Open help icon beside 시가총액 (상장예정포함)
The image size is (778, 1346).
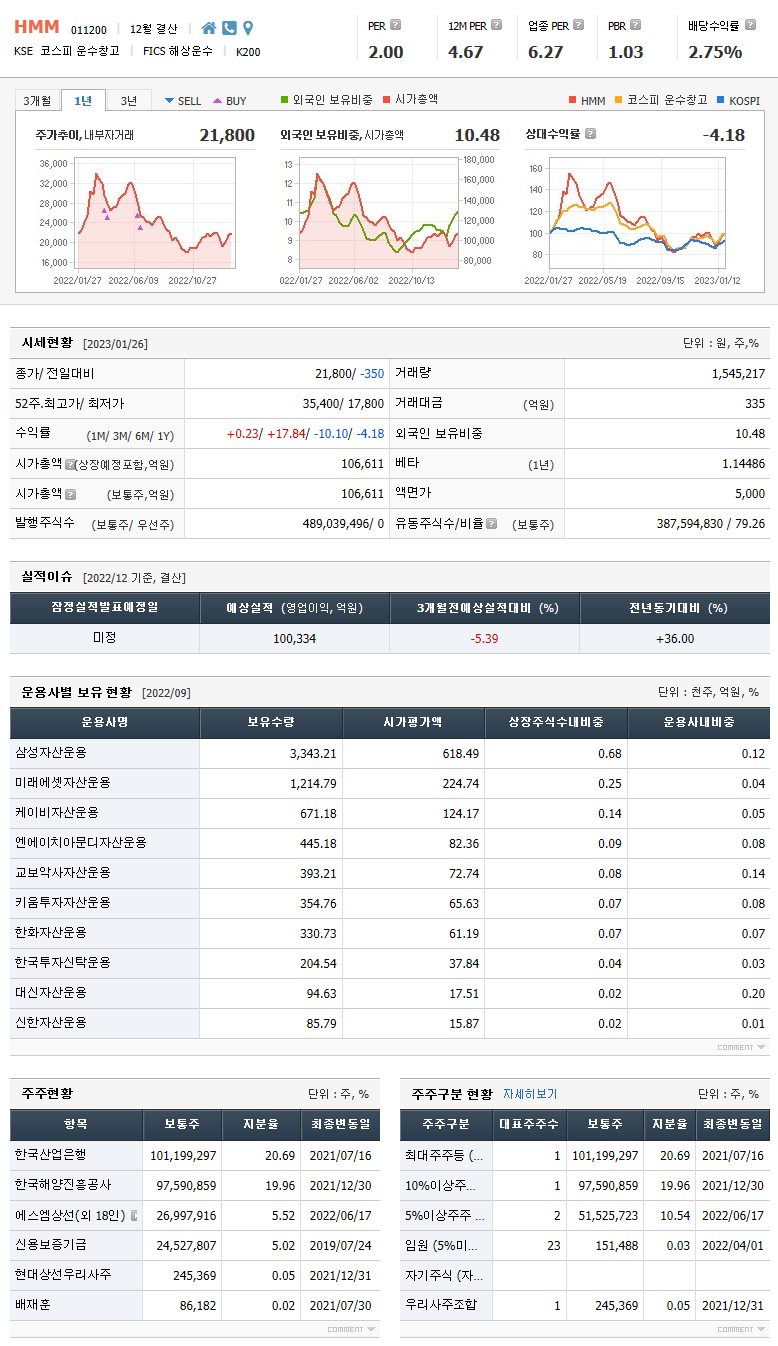click(70, 464)
